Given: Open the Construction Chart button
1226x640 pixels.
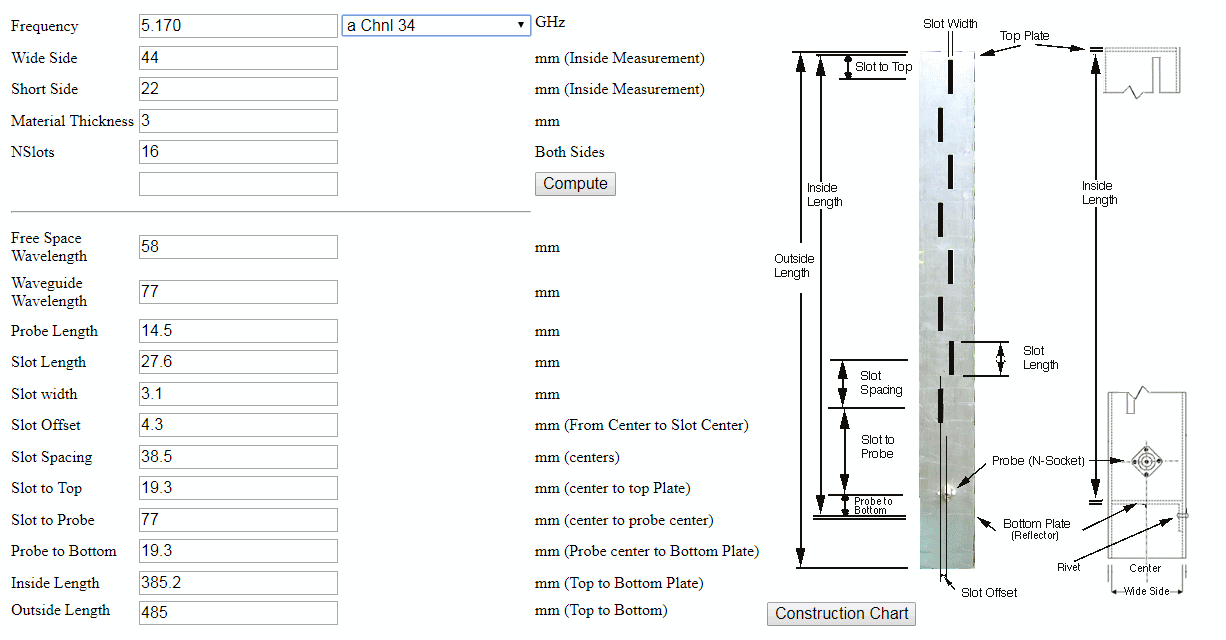Looking at the screenshot, I should pyautogui.click(x=842, y=614).
